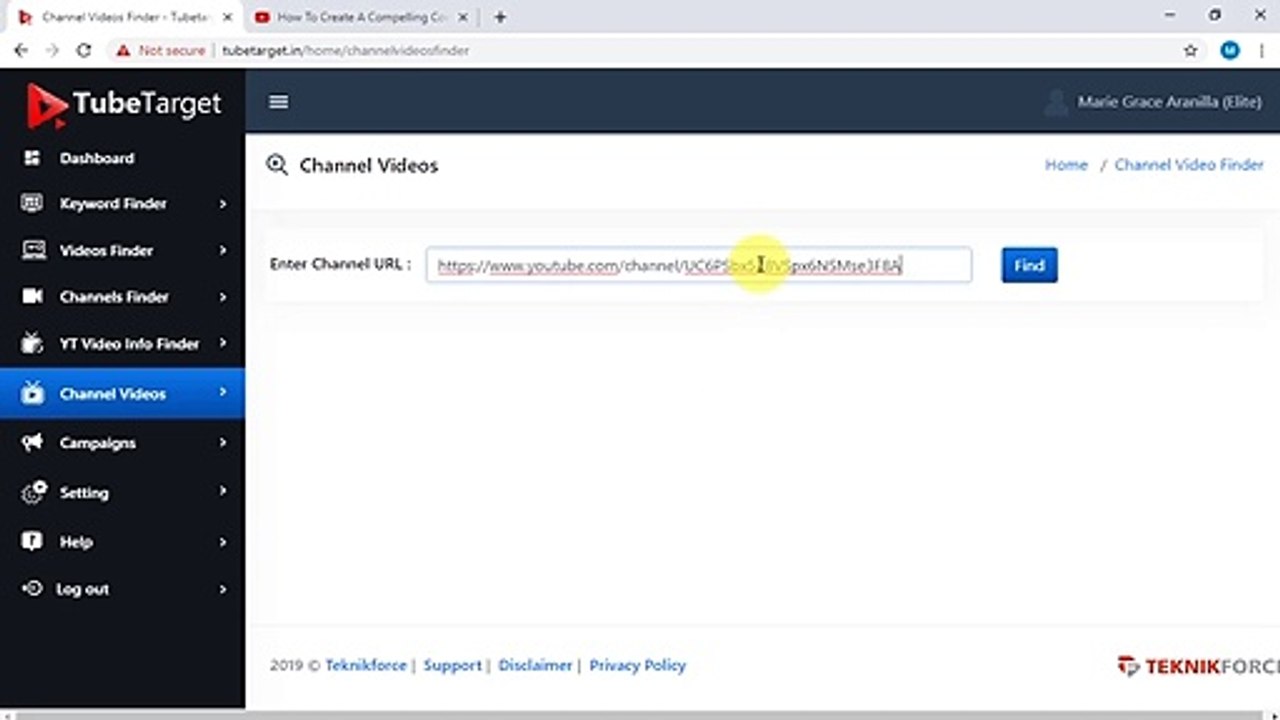Open the Privacy Policy footer link

(x=638, y=665)
